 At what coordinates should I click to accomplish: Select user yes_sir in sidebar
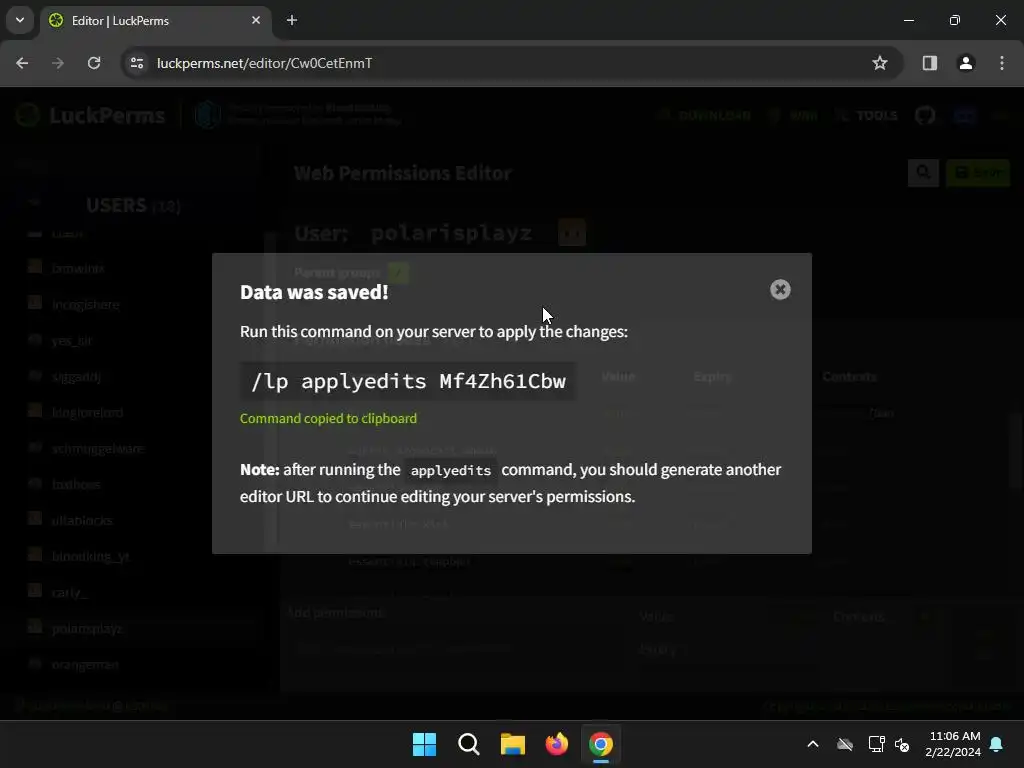[72, 341]
